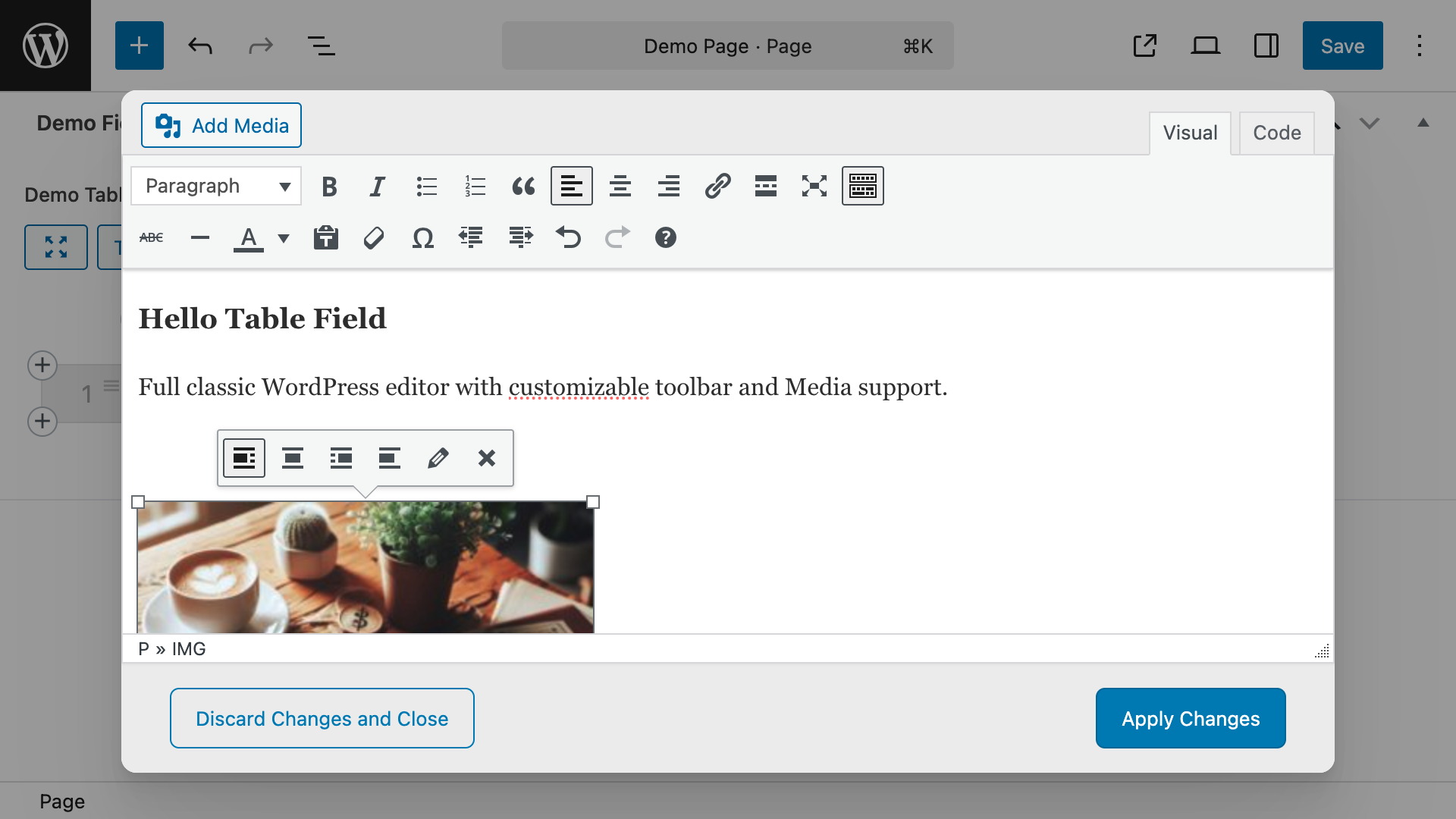The height and width of the screenshot is (819, 1456).
Task: Insert Read More tag icon
Action: point(766,187)
